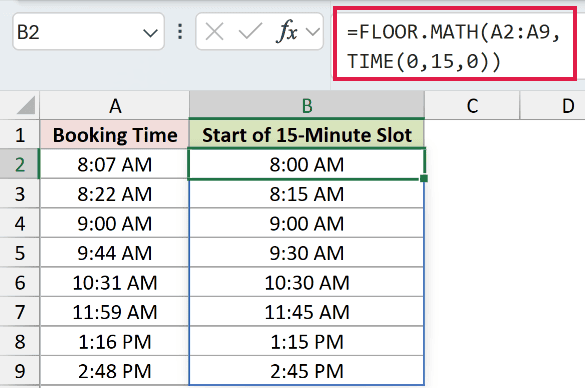Click cell containing 9:30 AM
Image resolution: width=585 pixels, height=388 pixels.
(307, 253)
